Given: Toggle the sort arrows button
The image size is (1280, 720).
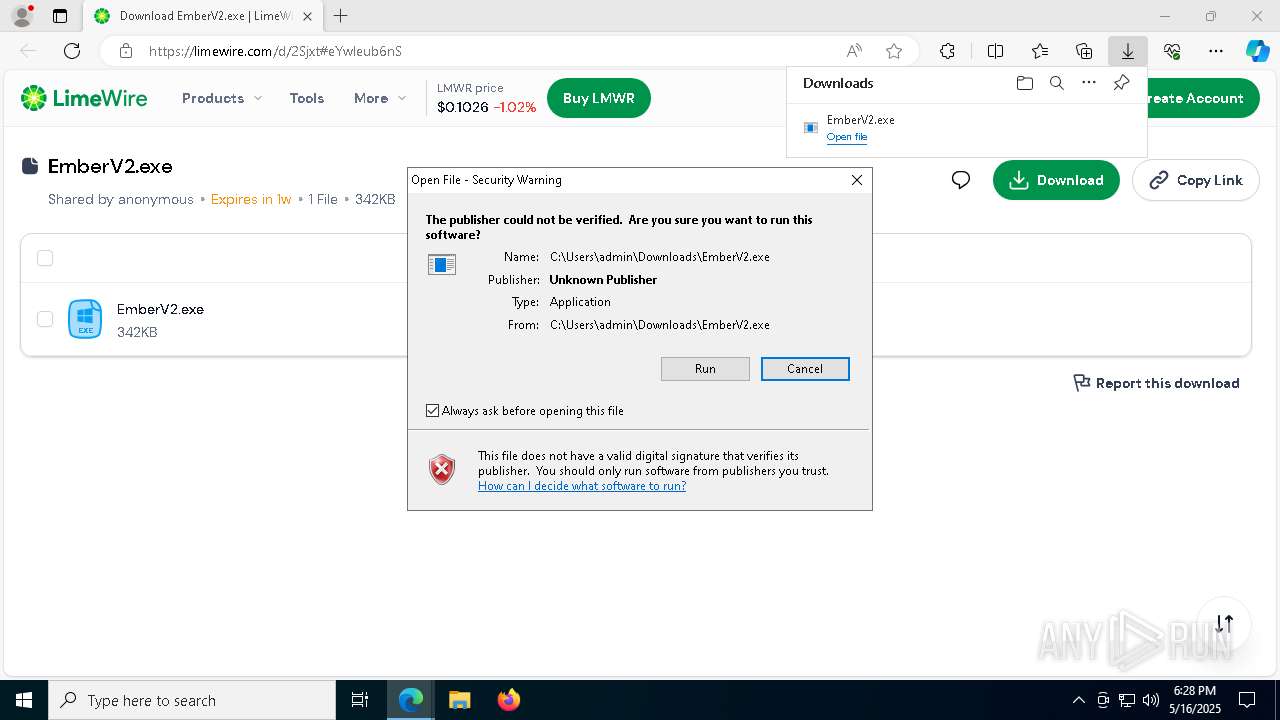Looking at the screenshot, I should click(x=1224, y=624).
